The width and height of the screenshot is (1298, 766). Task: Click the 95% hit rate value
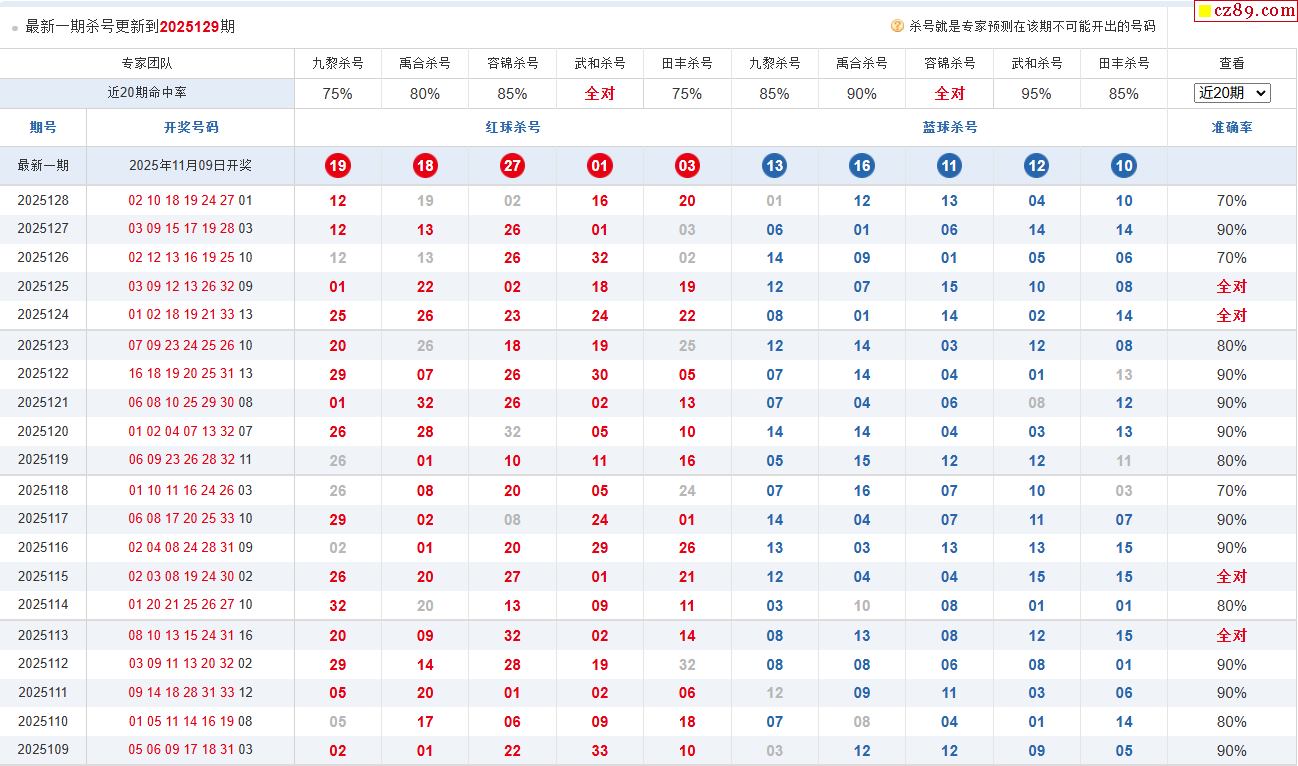click(1036, 94)
